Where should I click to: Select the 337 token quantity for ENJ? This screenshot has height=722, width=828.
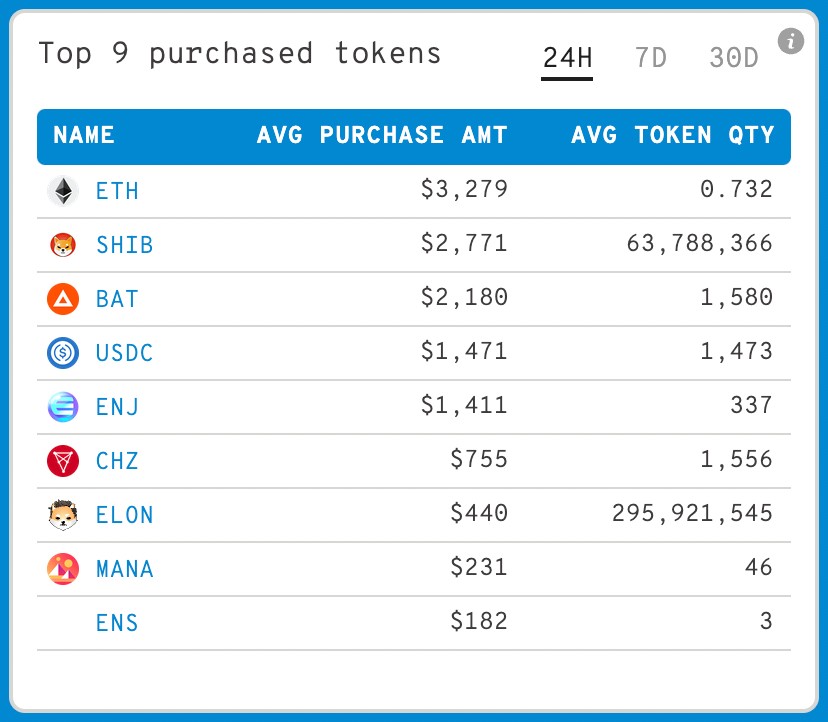[751, 405]
